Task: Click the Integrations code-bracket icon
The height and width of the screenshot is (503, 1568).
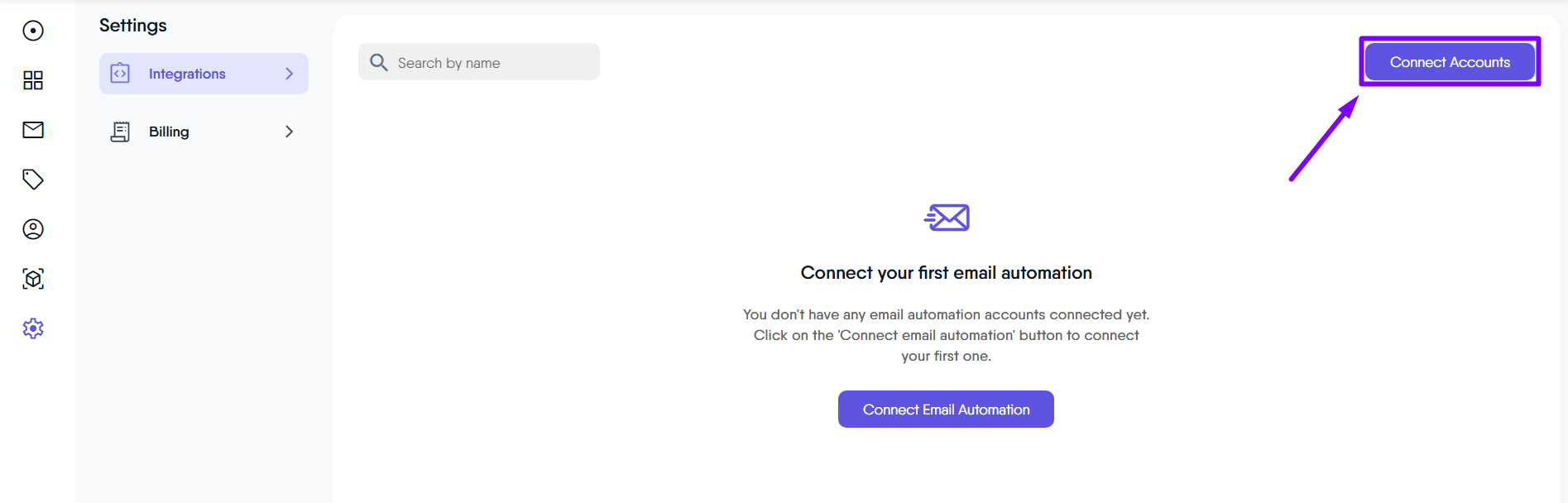Action: (120, 74)
